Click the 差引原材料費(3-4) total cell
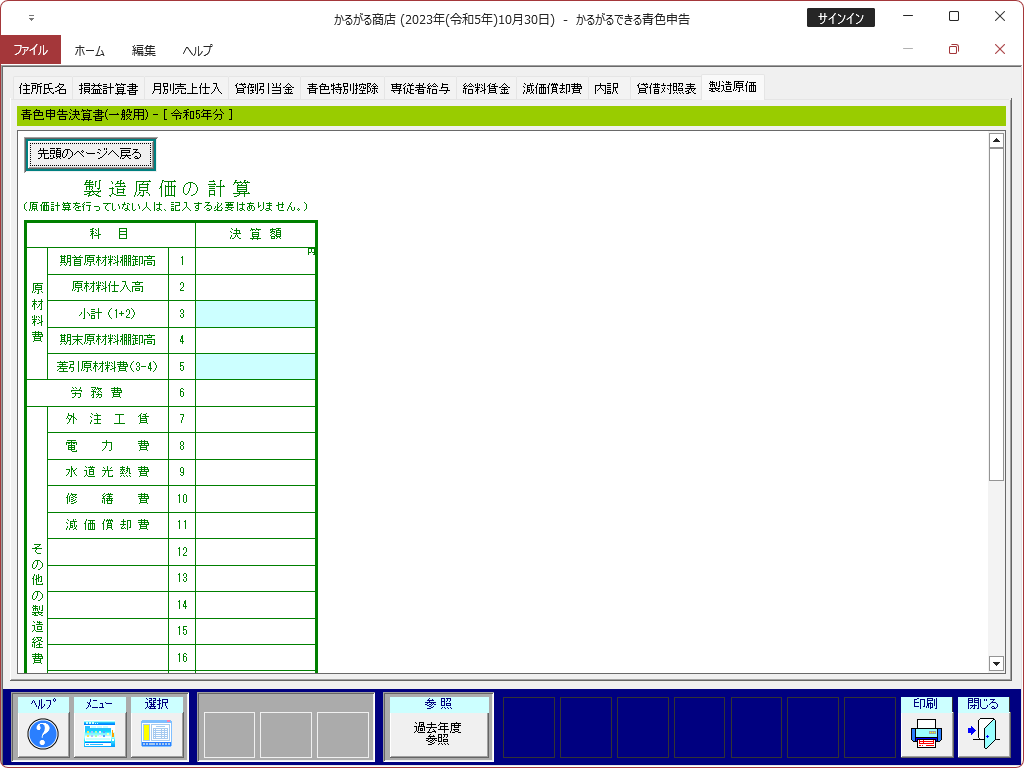The width and height of the screenshot is (1024, 768). (x=255, y=367)
